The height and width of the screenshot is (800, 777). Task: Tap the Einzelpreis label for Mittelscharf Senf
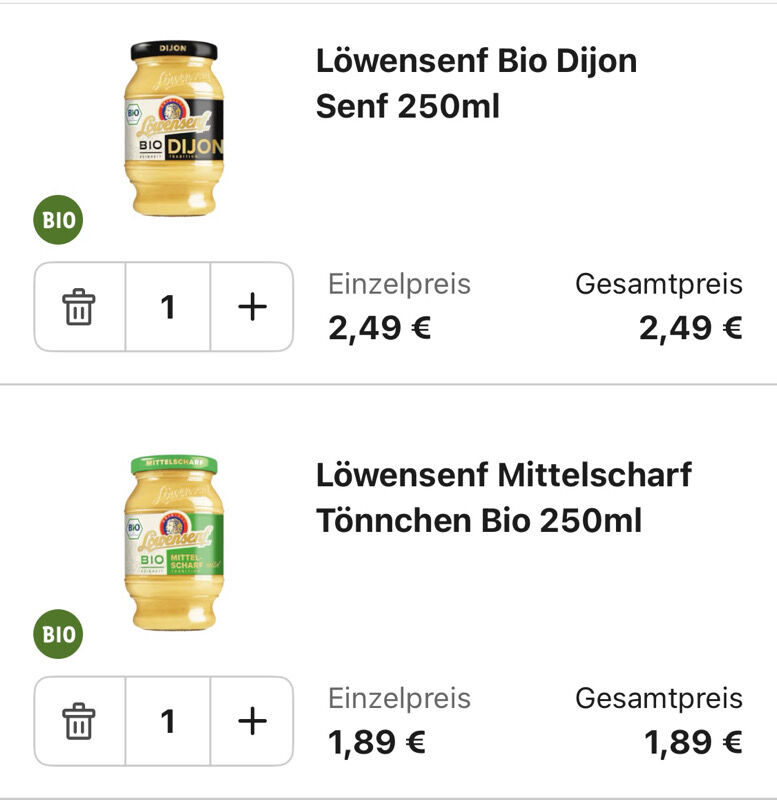399,699
